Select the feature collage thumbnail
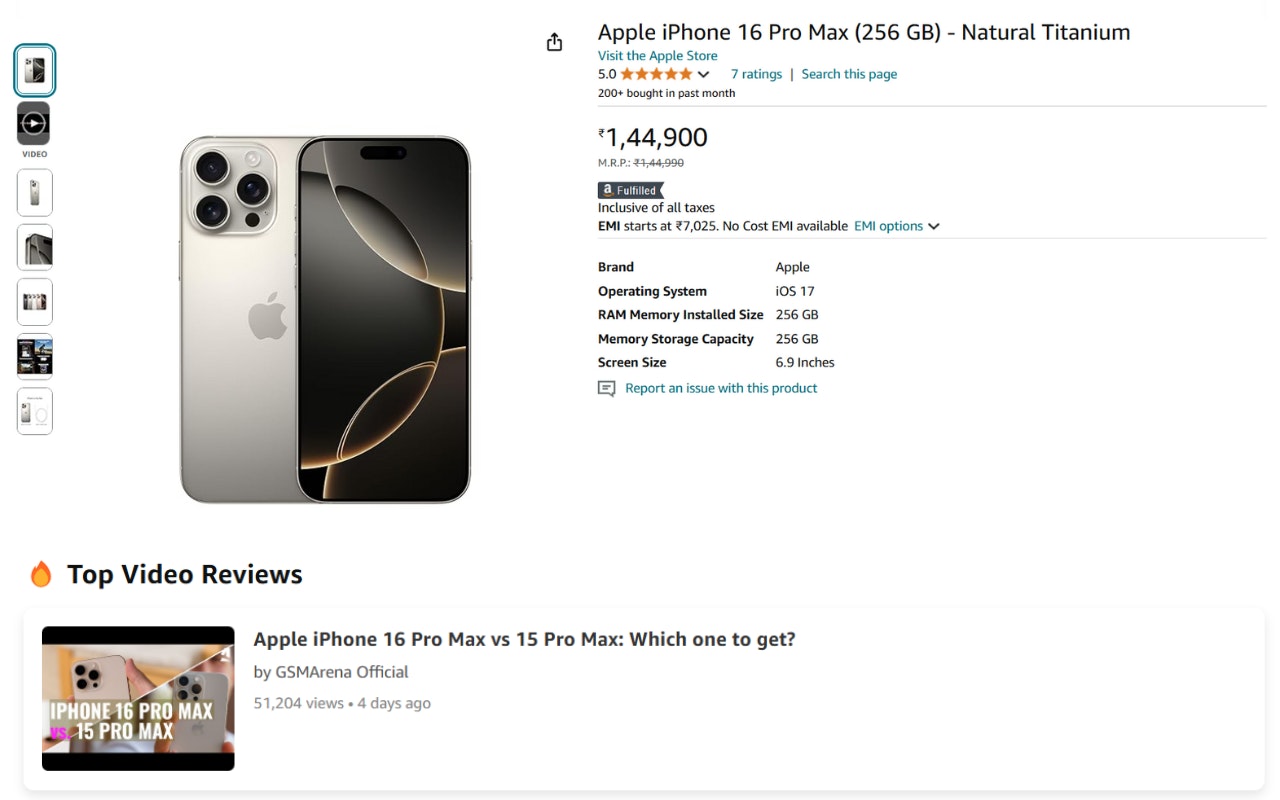Image resolution: width=1280 pixels, height=800 pixels. click(x=34, y=357)
